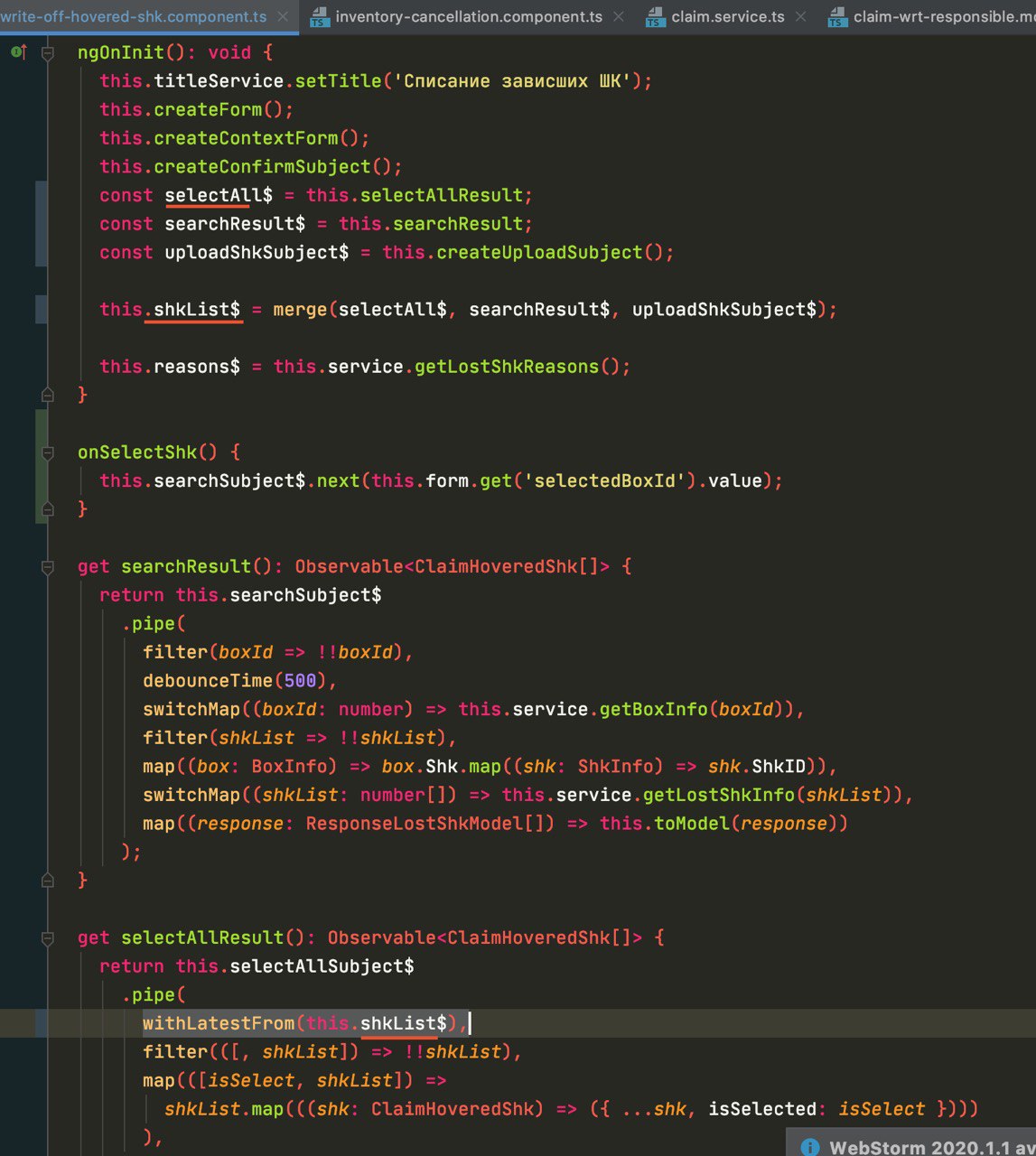Click the BoxInfo type annotation
1036x1156 pixels.
(289, 767)
